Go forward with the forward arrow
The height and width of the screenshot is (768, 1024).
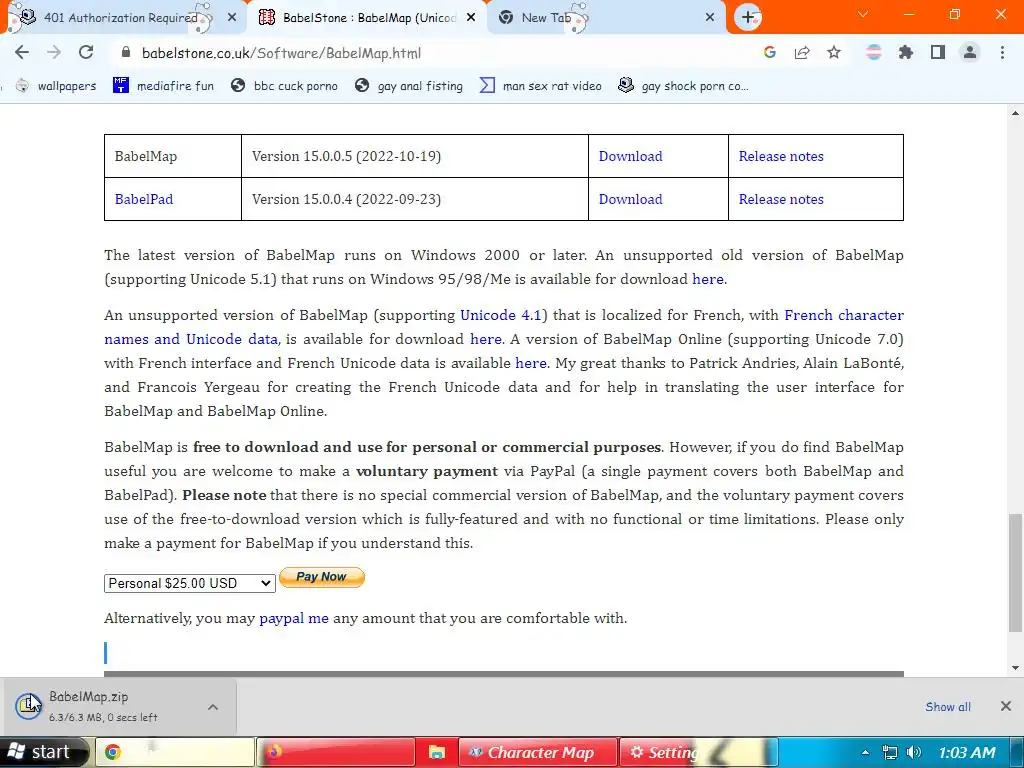(54, 53)
